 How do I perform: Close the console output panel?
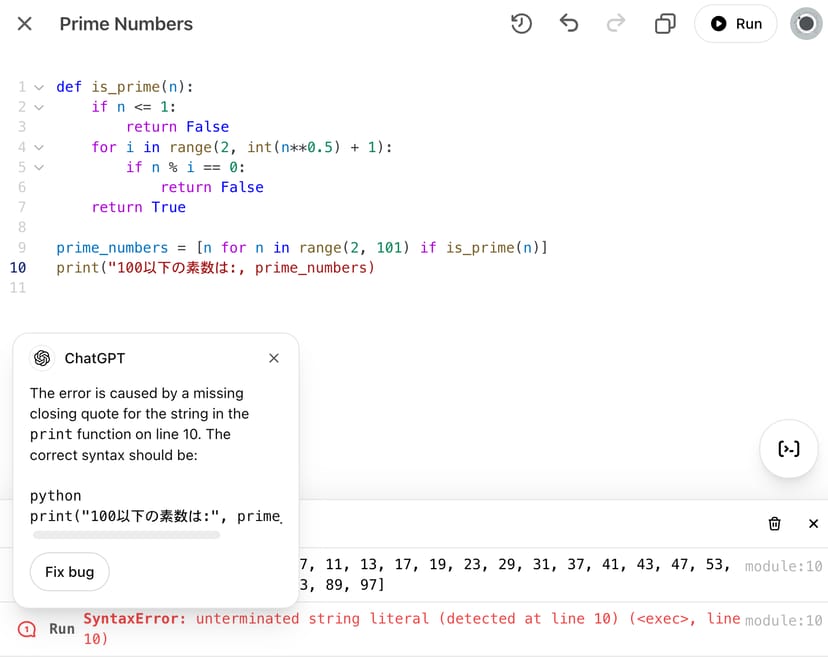[x=813, y=524]
